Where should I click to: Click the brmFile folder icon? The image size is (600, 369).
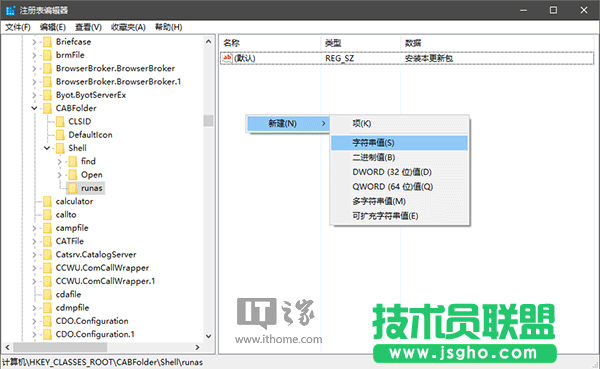pyautogui.click(x=47, y=55)
